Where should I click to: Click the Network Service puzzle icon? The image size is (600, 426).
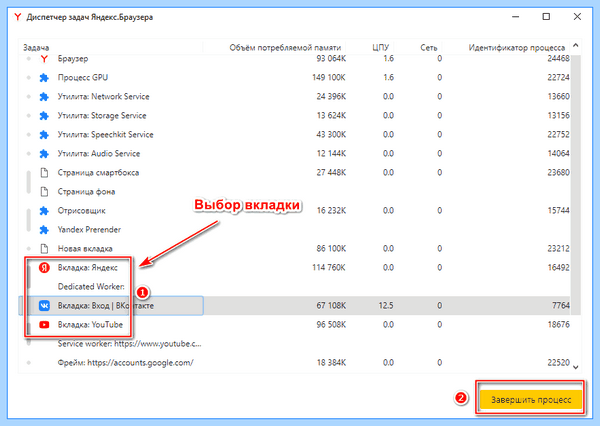click(x=44, y=97)
